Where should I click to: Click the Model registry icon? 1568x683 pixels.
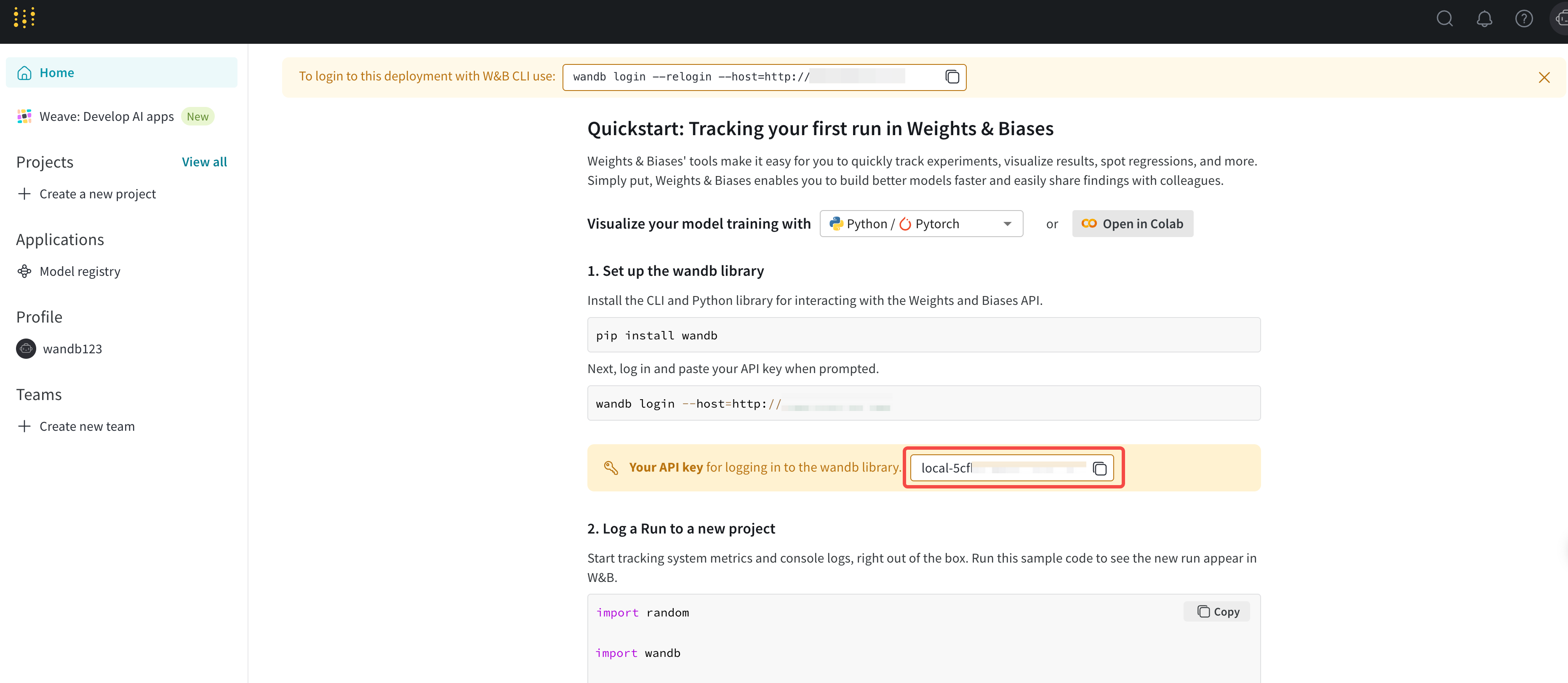[x=24, y=271]
